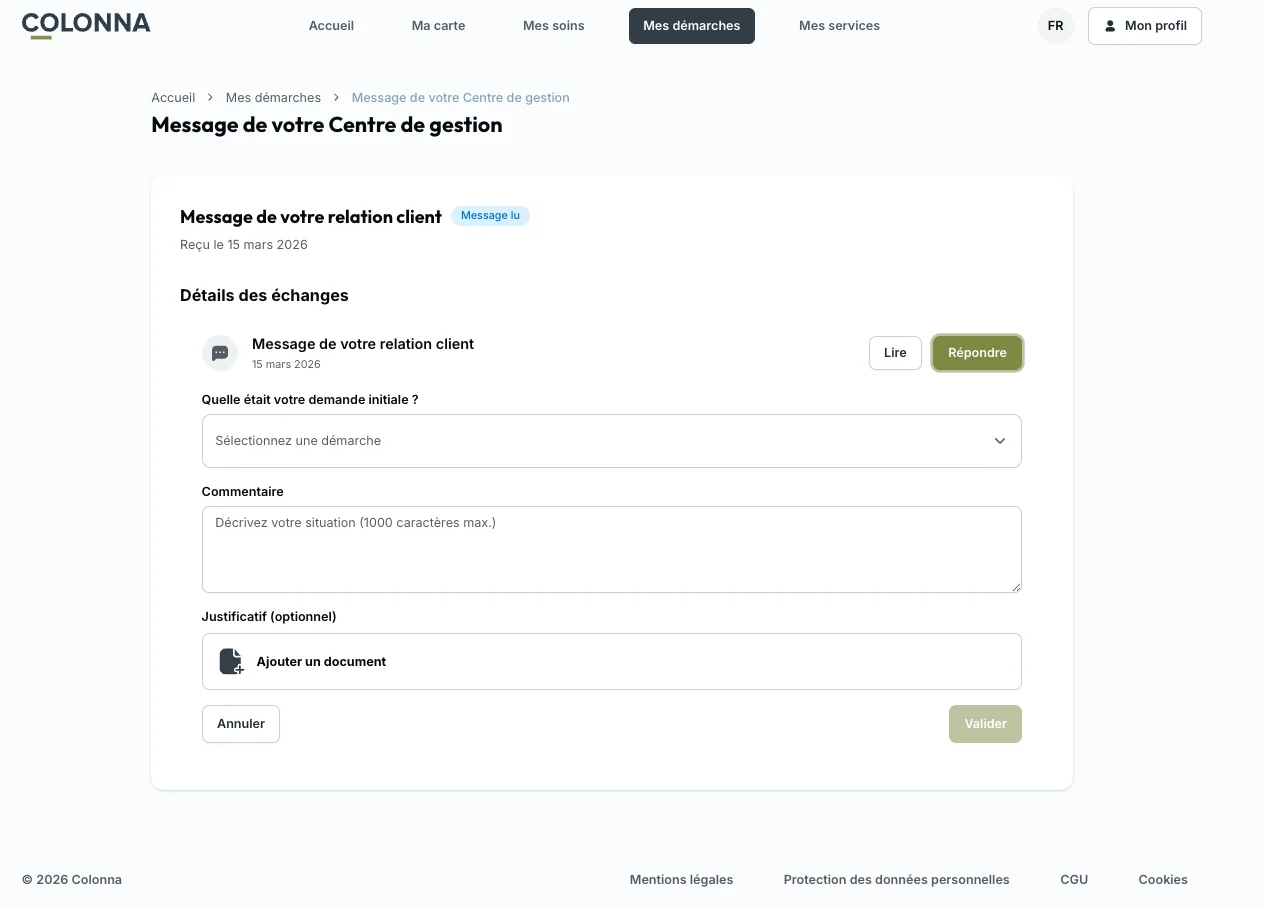This screenshot has width=1263, height=907.
Task: Click the add document file icon
Action: [x=231, y=661]
